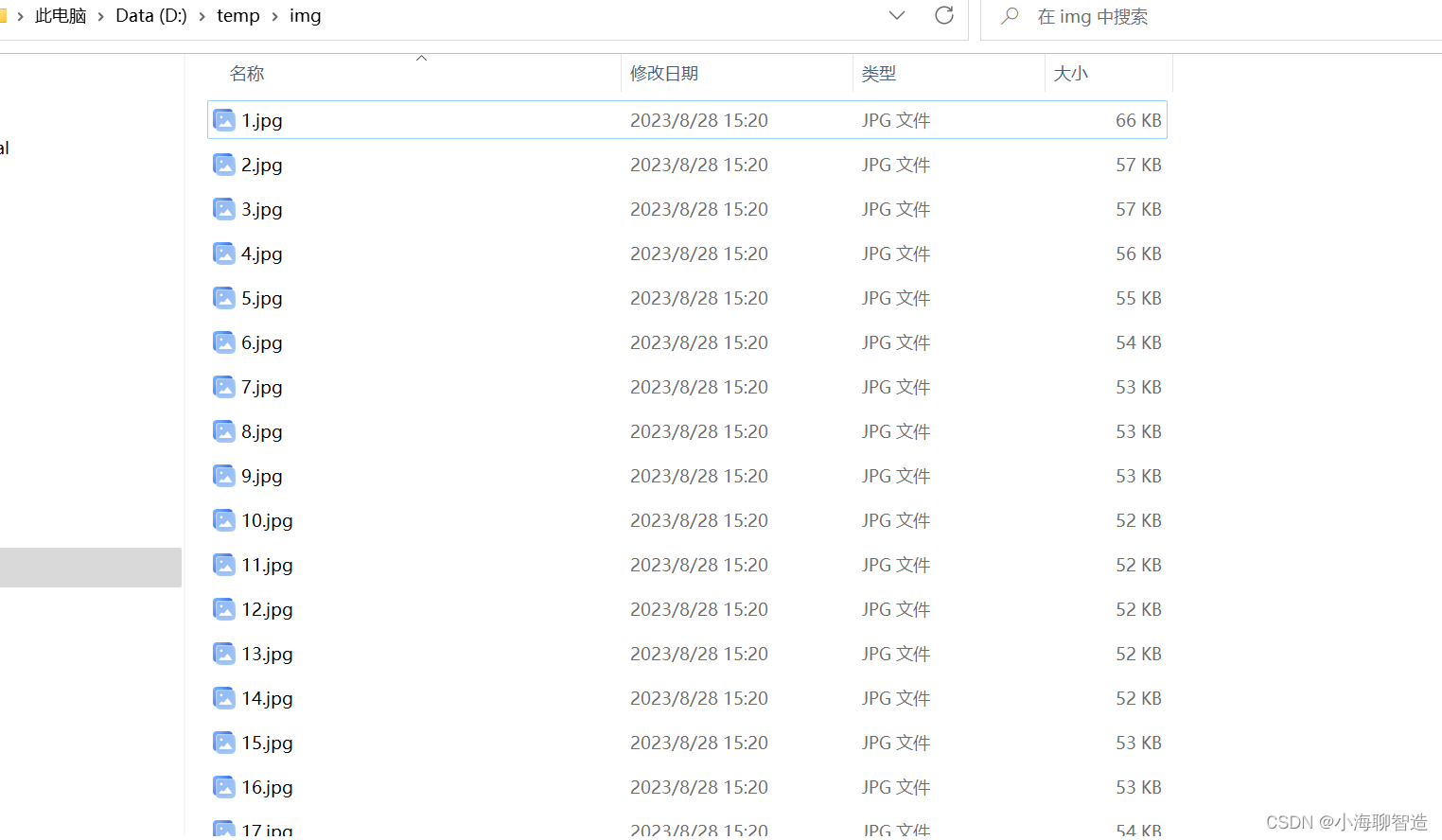Refresh the img folder view
This screenshot has width=1442, height=840.
pos(944,15)
